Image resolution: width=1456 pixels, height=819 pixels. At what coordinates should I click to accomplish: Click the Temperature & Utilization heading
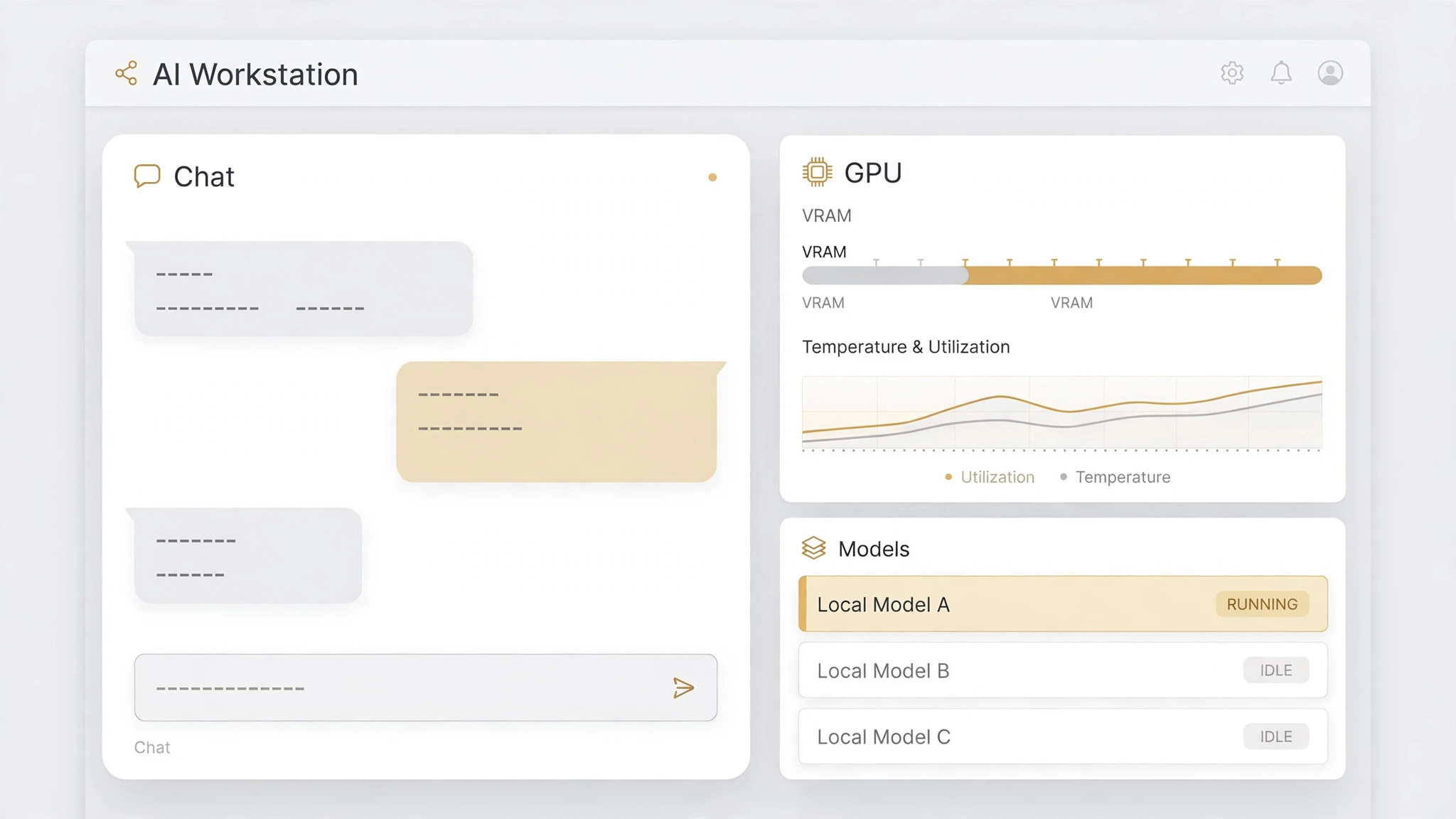(x=906, y=347)
